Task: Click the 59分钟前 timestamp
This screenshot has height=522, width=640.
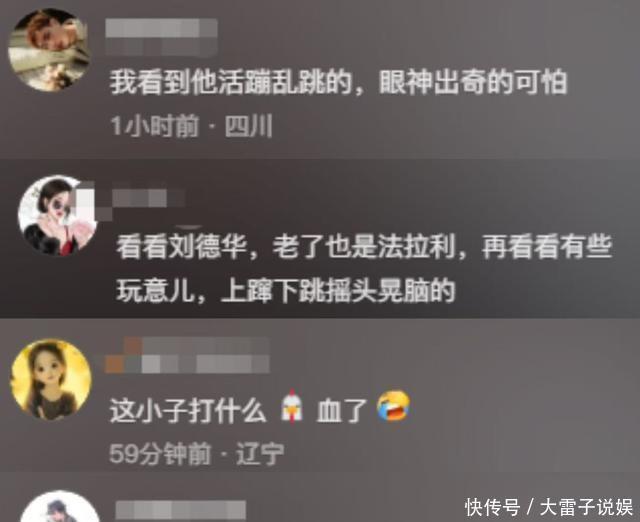Action: coord(160,453)
